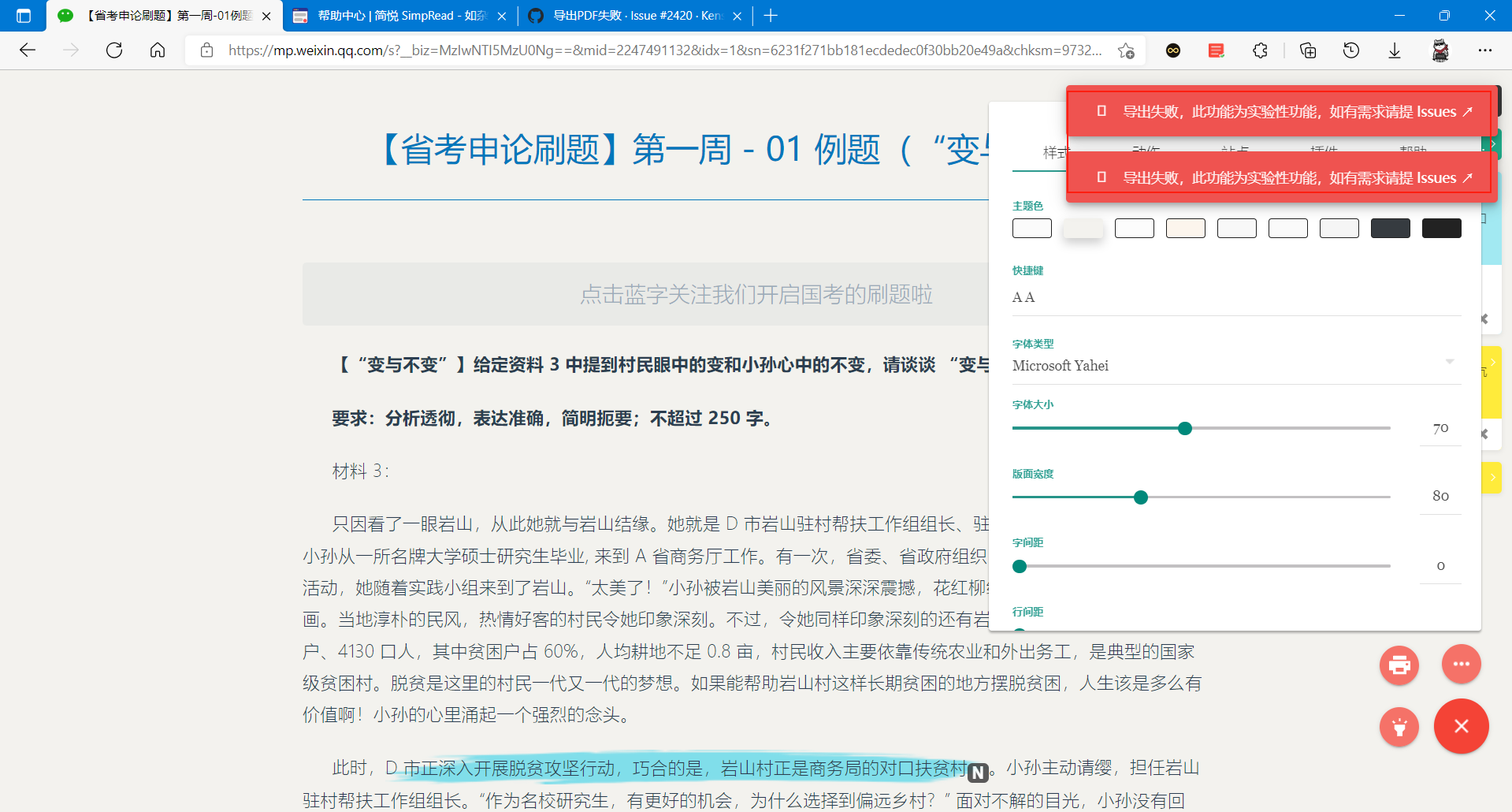Image resolution: width=1512 pixels, height=812 pixels.
Task: Go to the browser home page
Action: (x=157, y=50)
